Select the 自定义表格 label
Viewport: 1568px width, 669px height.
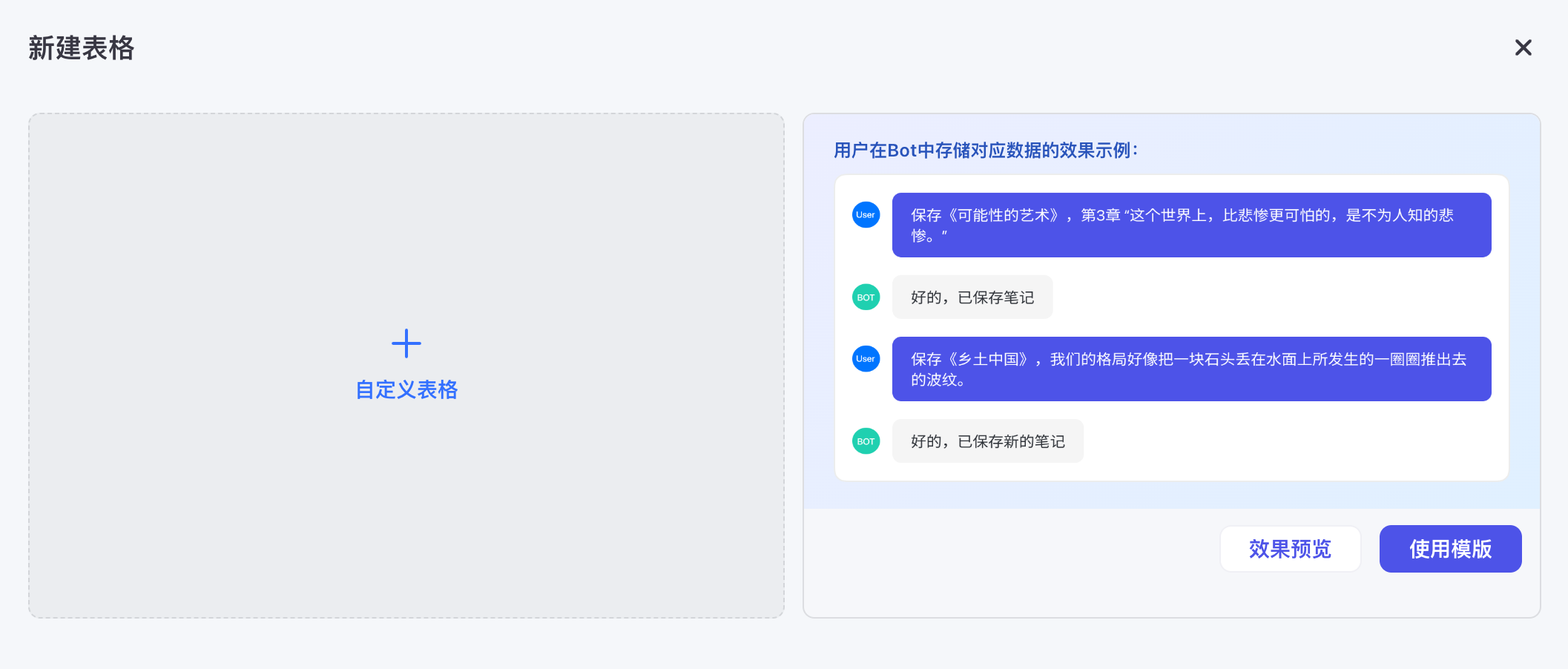point(406,389)
